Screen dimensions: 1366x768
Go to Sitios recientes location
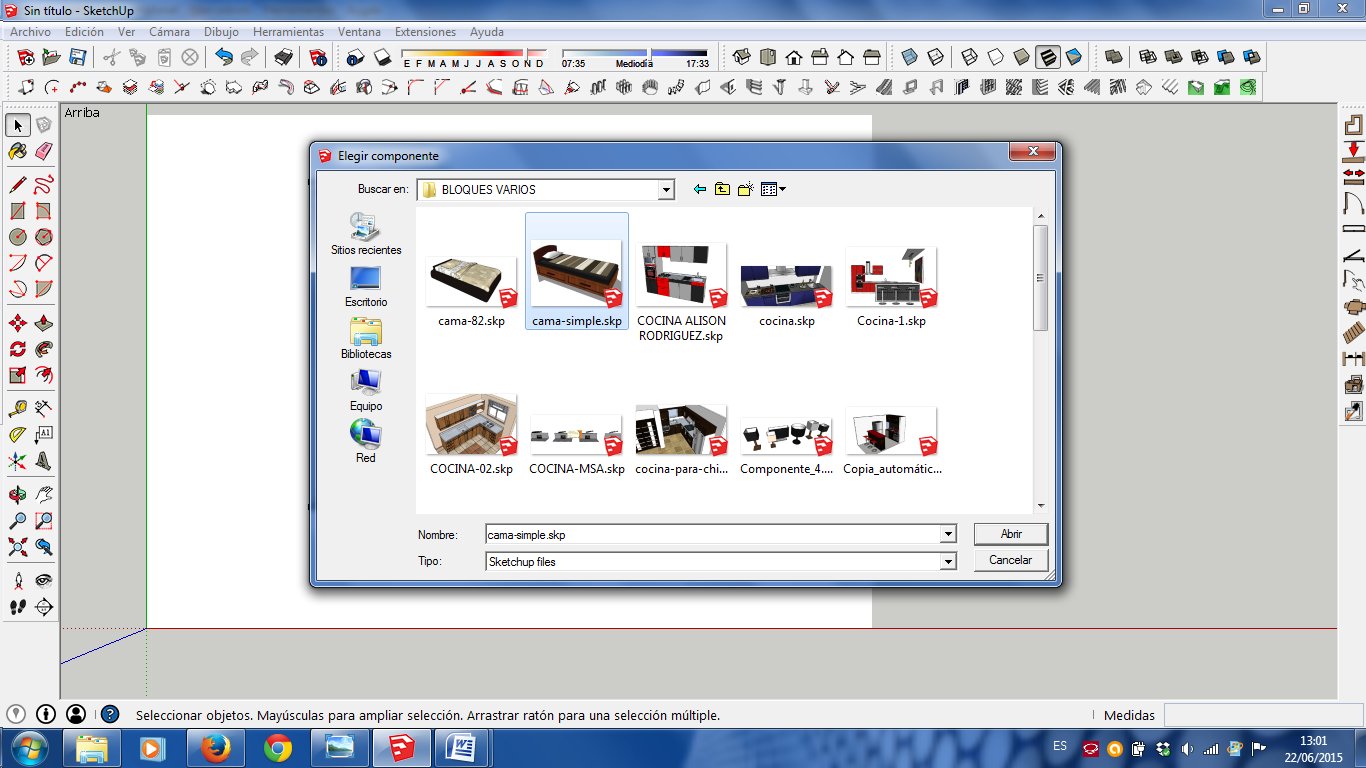click(366, 234)
